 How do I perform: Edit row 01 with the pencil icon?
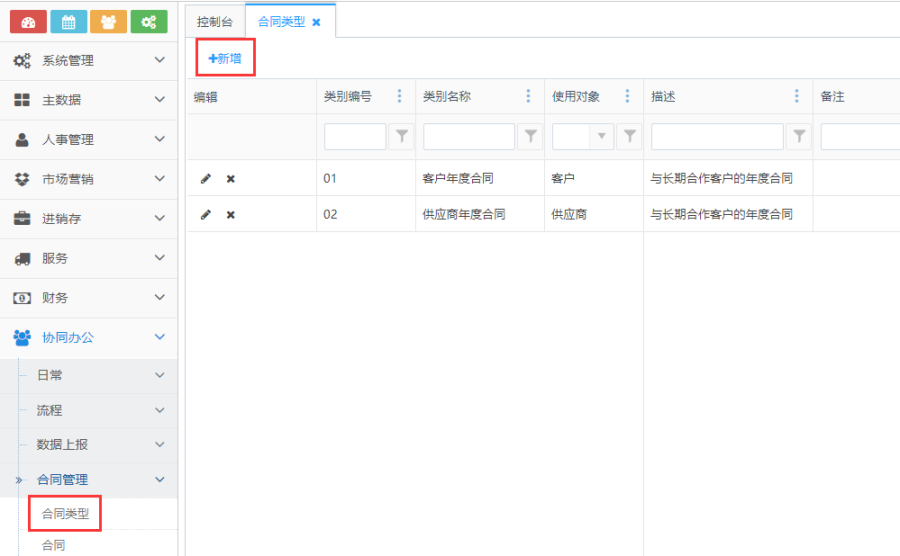point(206,178)
